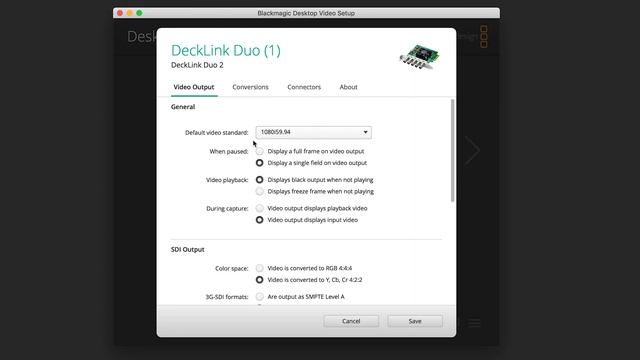Screen dimensions: 640x360
Task: Open the About tab
Action: click(349, 87)
